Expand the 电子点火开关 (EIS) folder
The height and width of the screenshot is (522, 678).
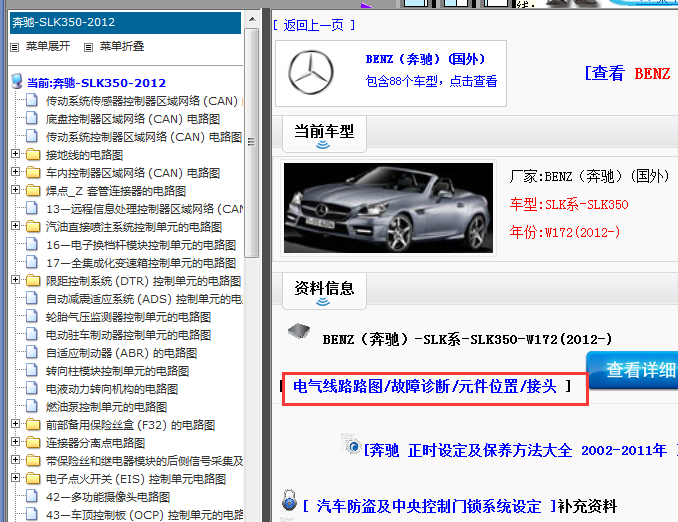(x=16, y=477)
